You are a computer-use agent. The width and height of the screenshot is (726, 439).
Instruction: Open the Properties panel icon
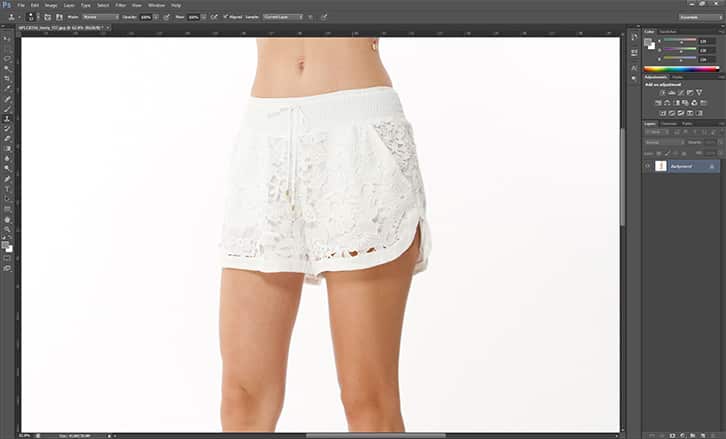click(x=634, y=52)
